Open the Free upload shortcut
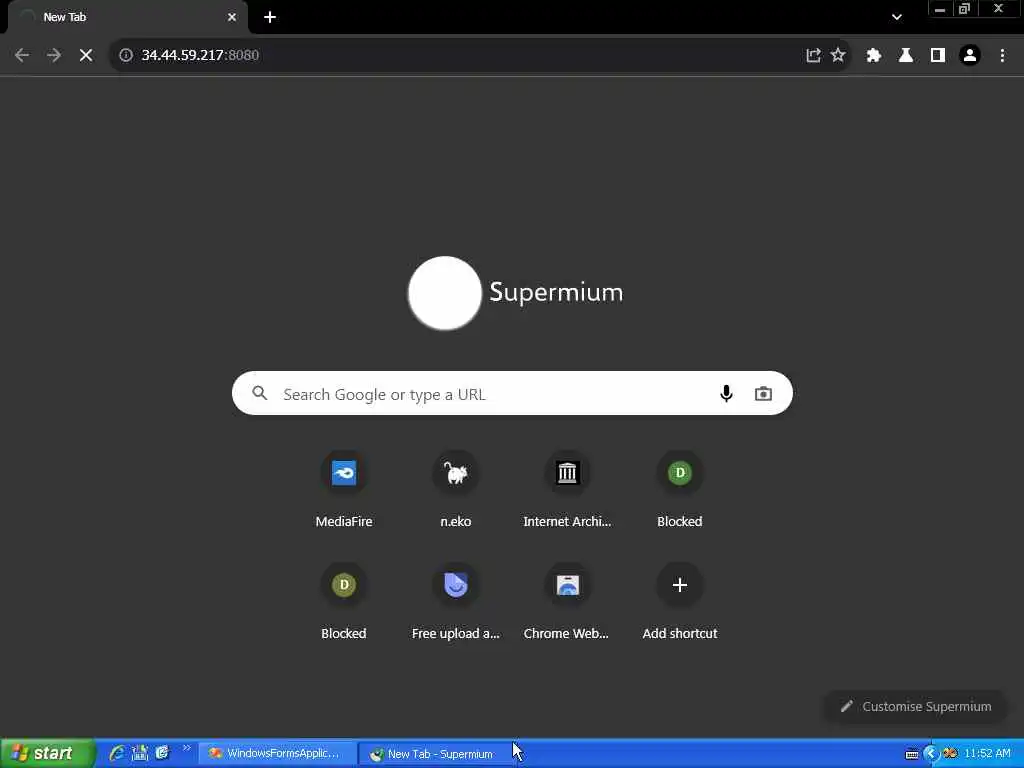Image resolution: width=1024 pixels, height=768 pixels. (x=456, y=601)
